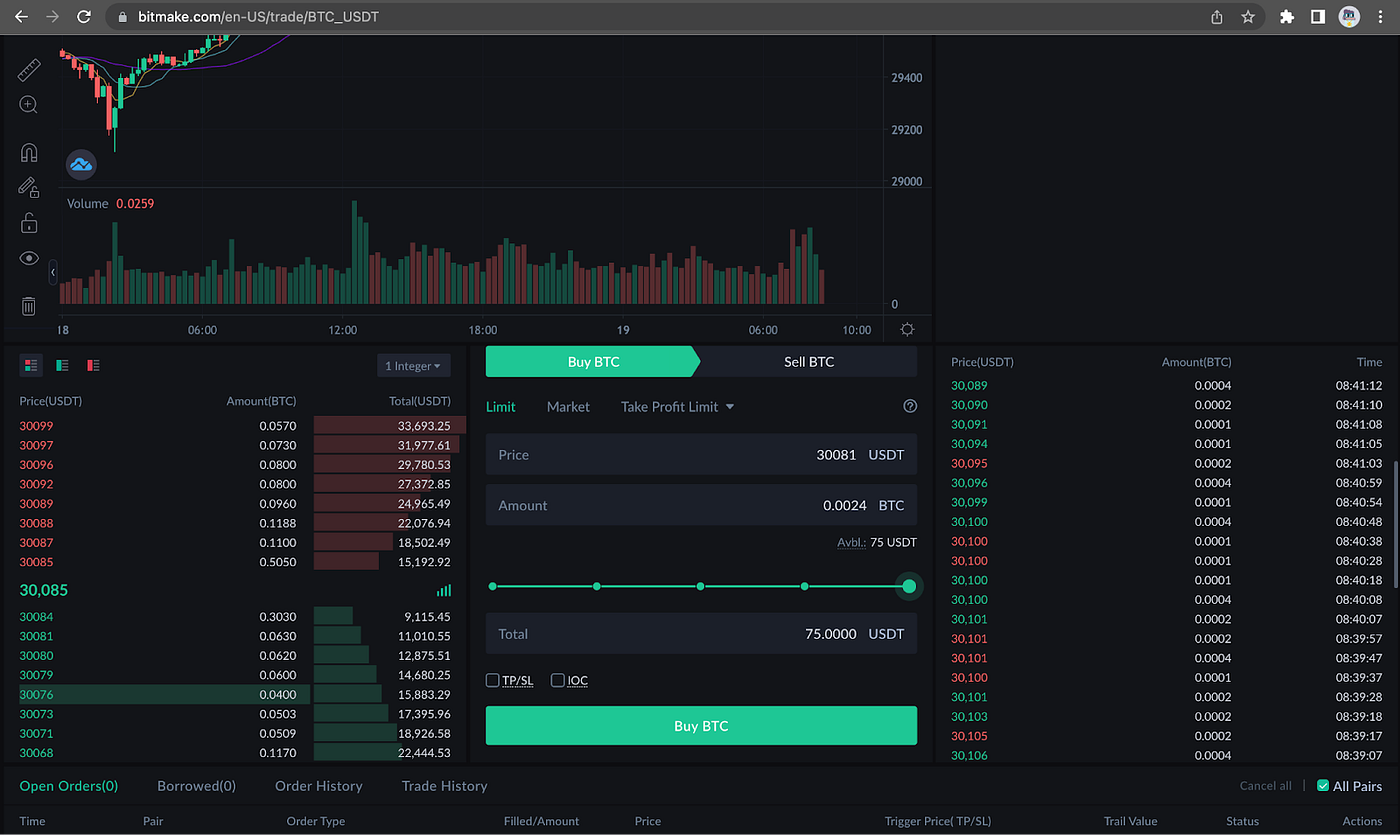
Task: Uncheck the All Pairs checkbox
Action: 1323,786
